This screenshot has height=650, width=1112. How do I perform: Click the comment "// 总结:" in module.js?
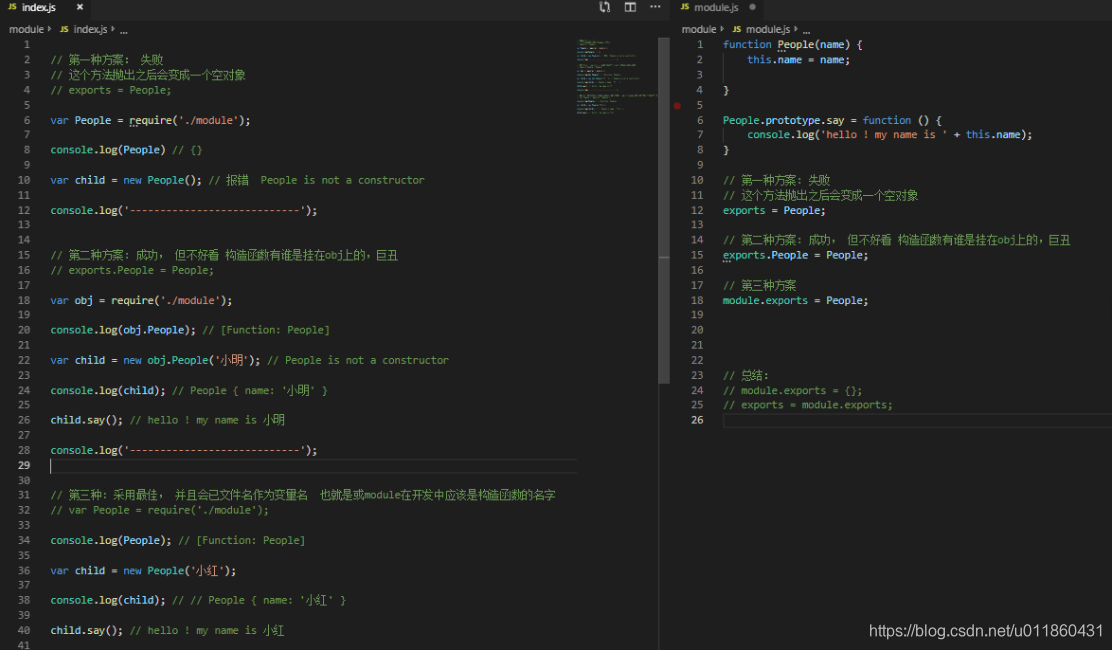tap(745, 376)
